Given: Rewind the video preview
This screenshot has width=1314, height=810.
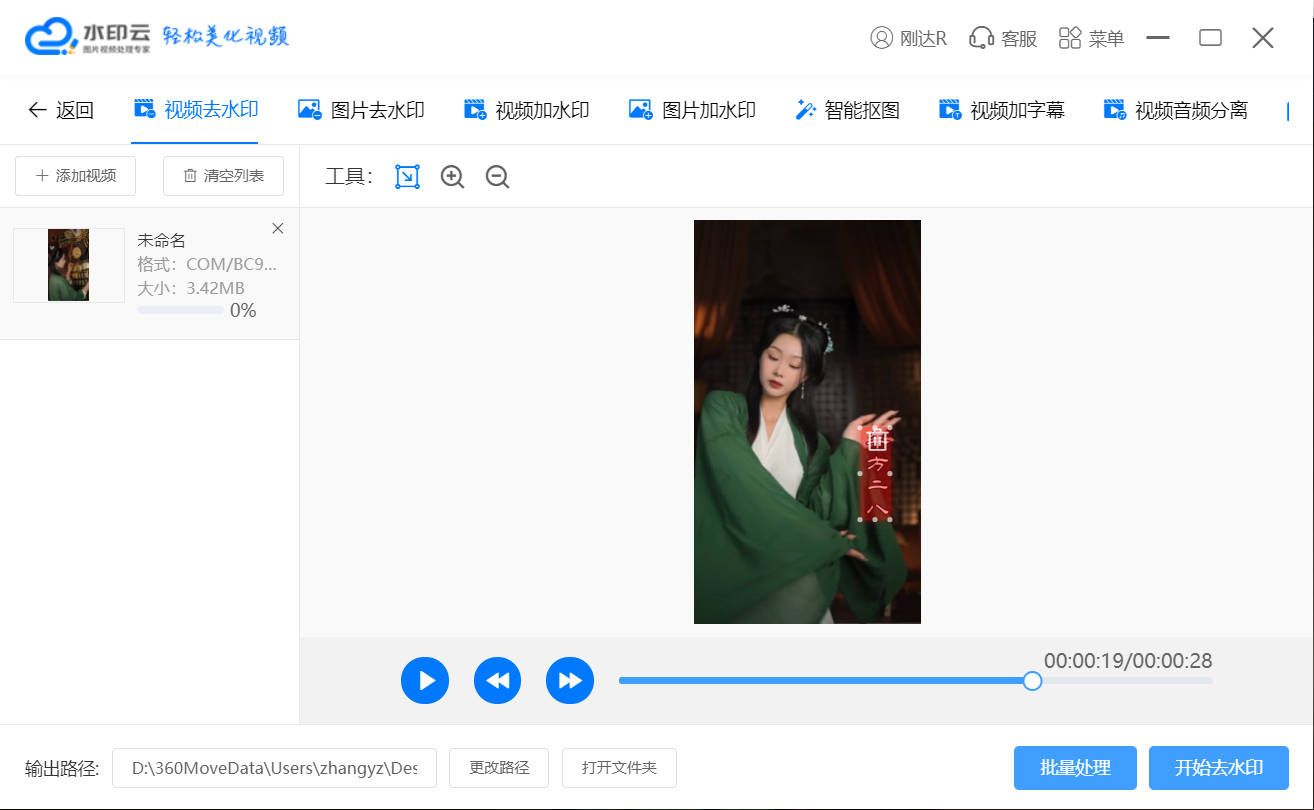Looking at the screenshot, I should pos(498,681).
